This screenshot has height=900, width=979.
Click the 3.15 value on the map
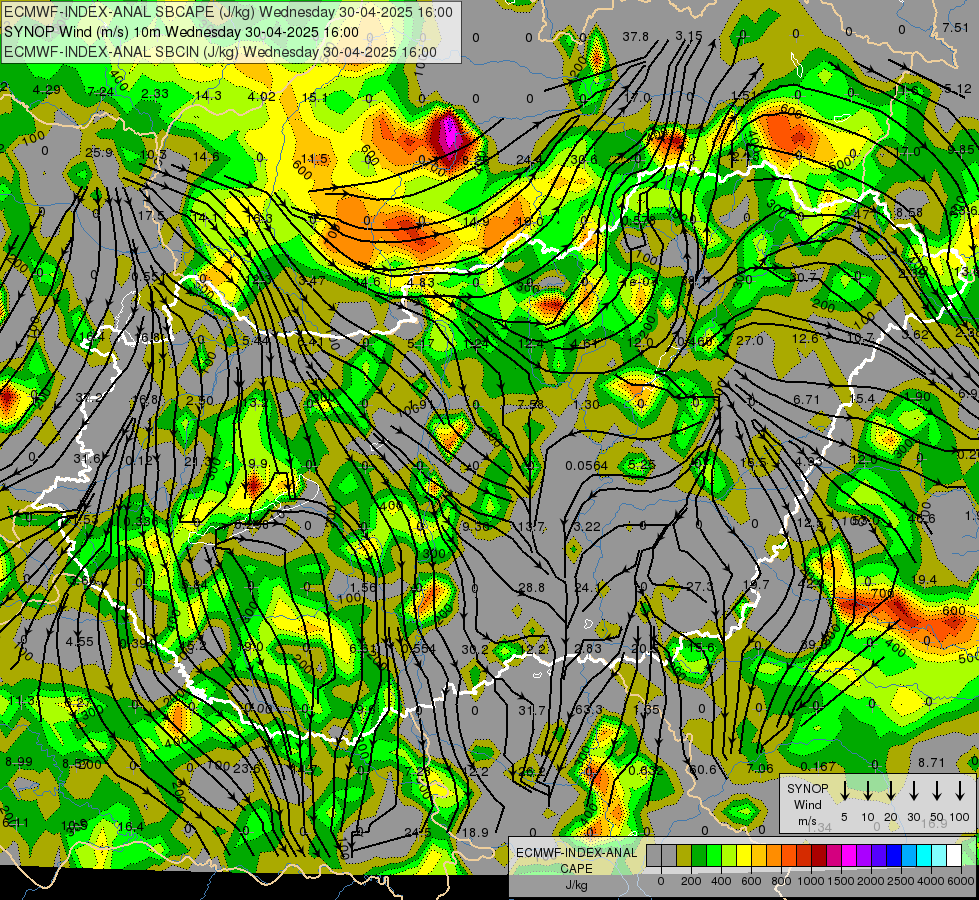click(689, 36)
